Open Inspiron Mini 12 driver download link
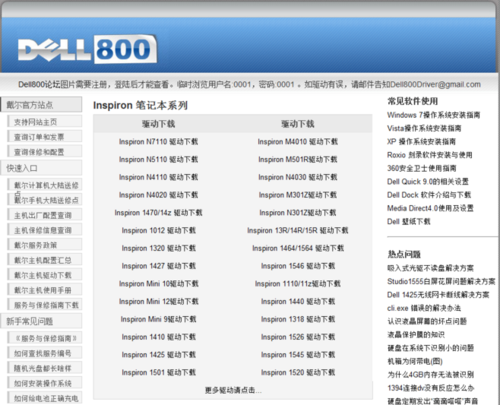The image size is (500, 405). point(159,301)
